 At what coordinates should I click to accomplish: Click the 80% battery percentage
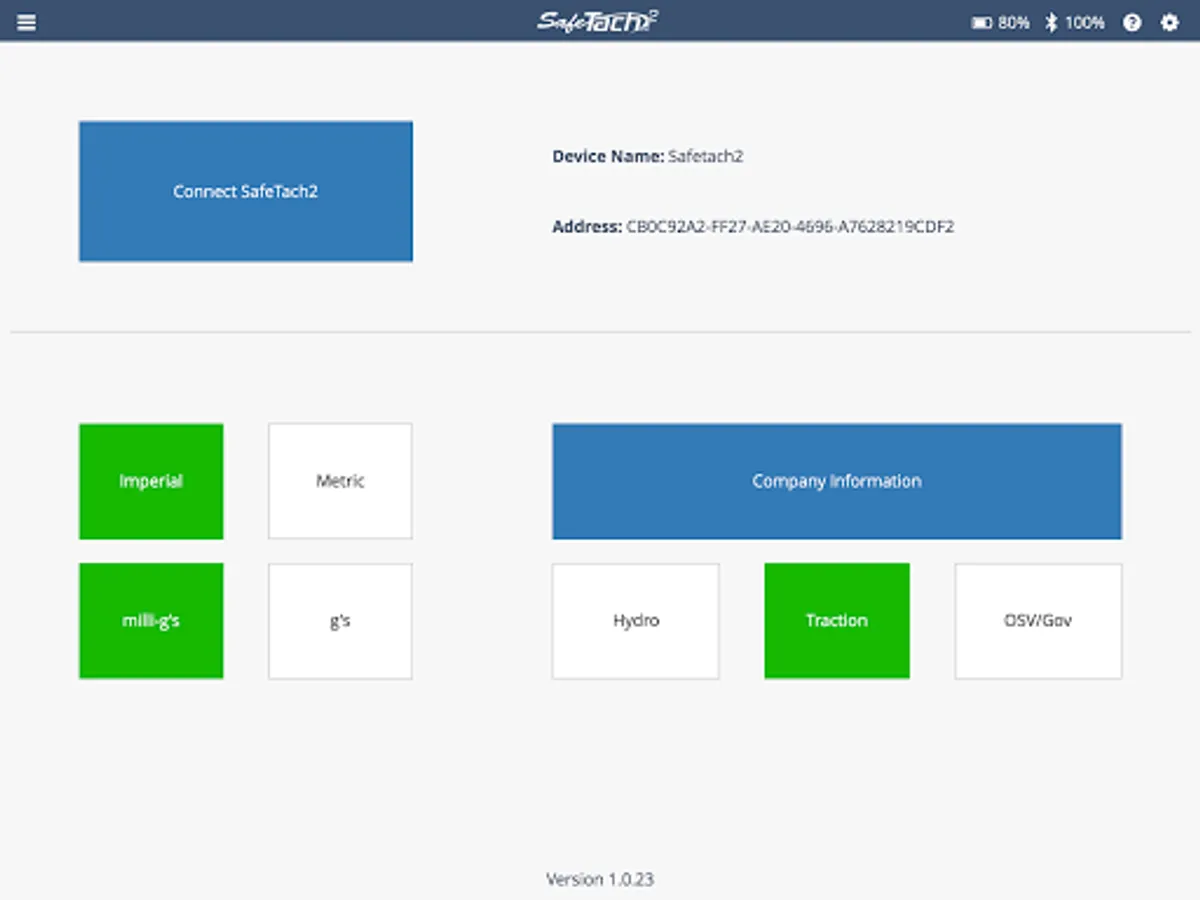pos(1013,22)
